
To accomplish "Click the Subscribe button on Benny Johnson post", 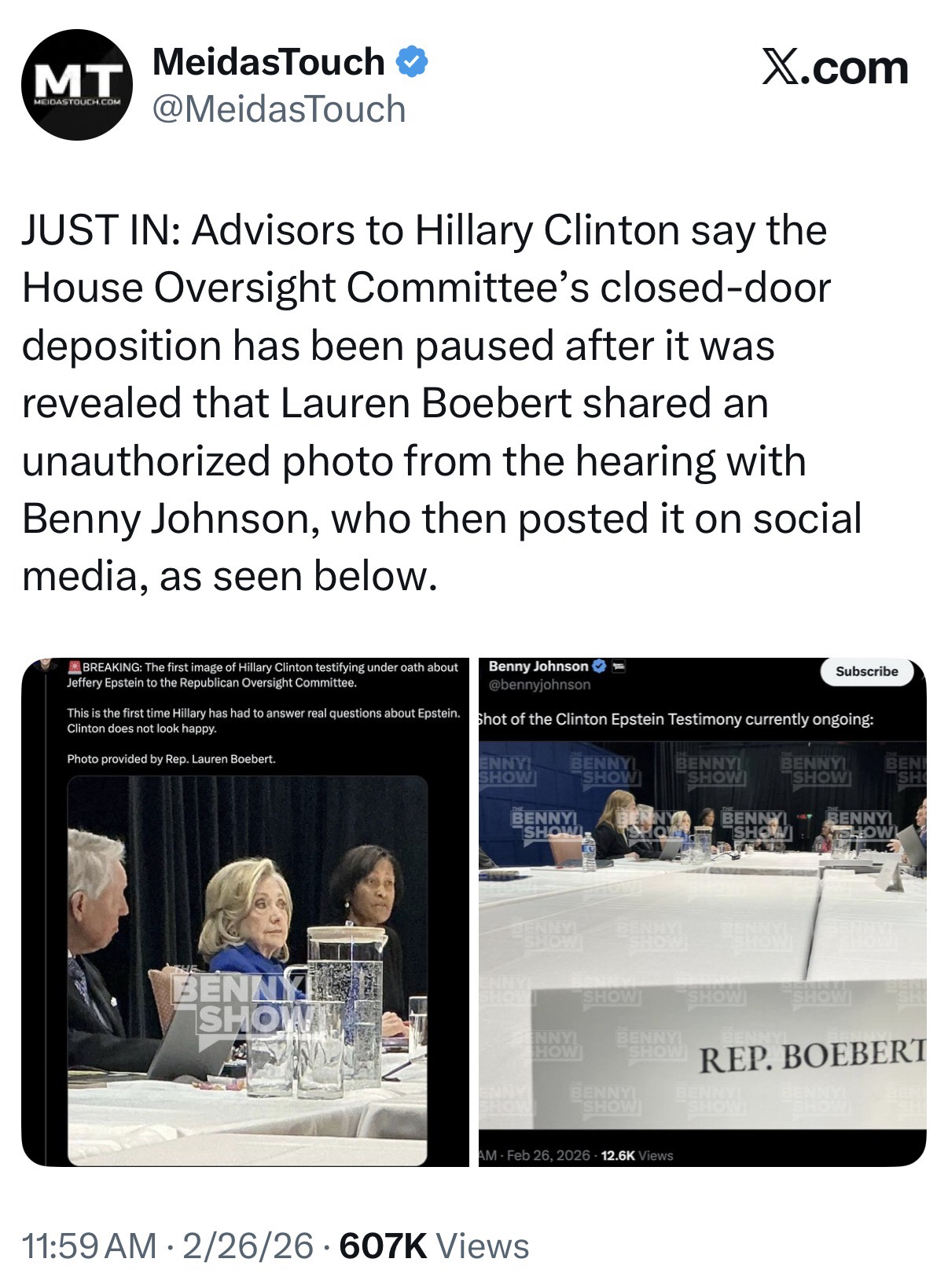I will coord(866,671).
